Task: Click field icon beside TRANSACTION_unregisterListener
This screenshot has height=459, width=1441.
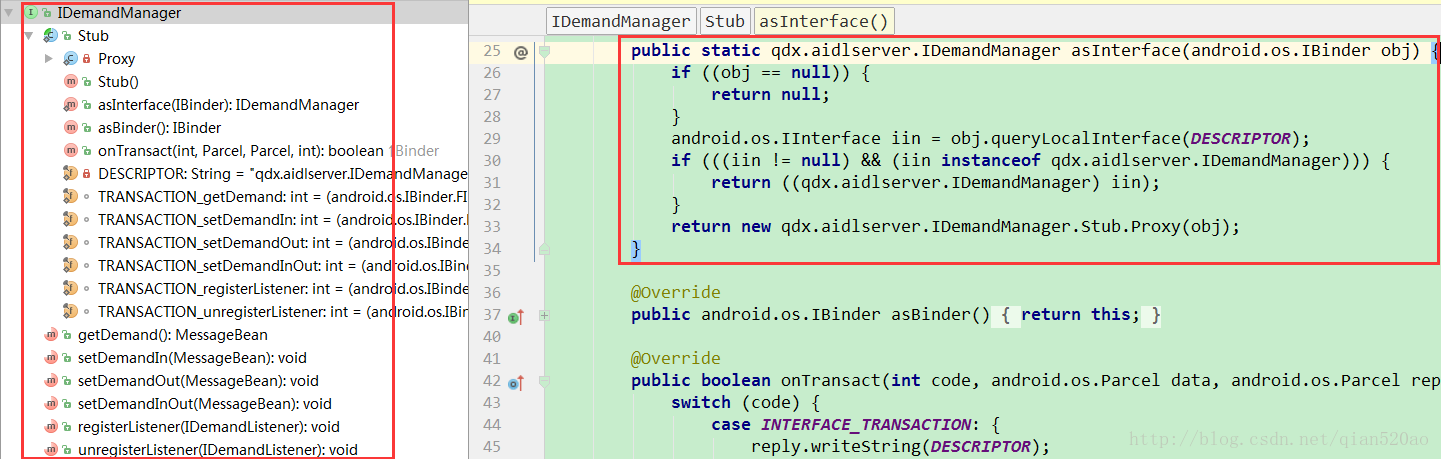Action: coord(71,312)
